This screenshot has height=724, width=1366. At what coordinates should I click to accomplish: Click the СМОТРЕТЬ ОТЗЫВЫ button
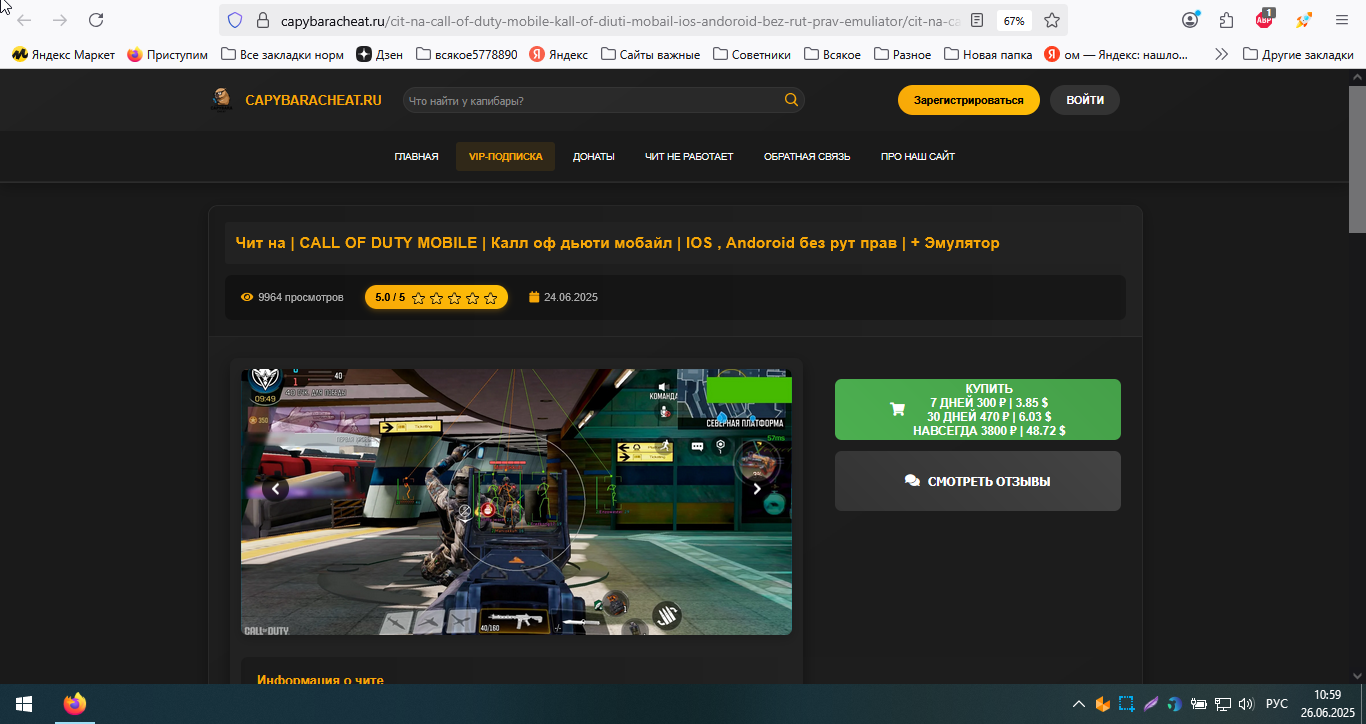(x=978, y=481)
